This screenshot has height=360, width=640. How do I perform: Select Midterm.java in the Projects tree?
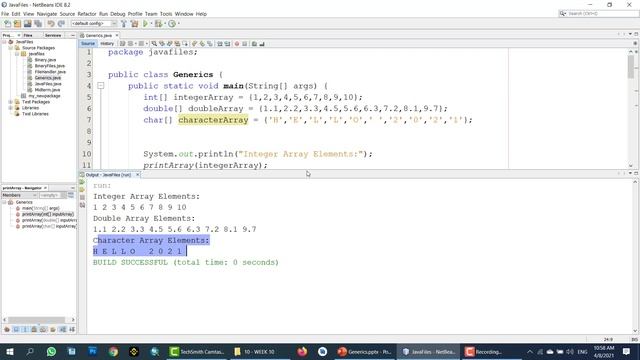point(47,90)
